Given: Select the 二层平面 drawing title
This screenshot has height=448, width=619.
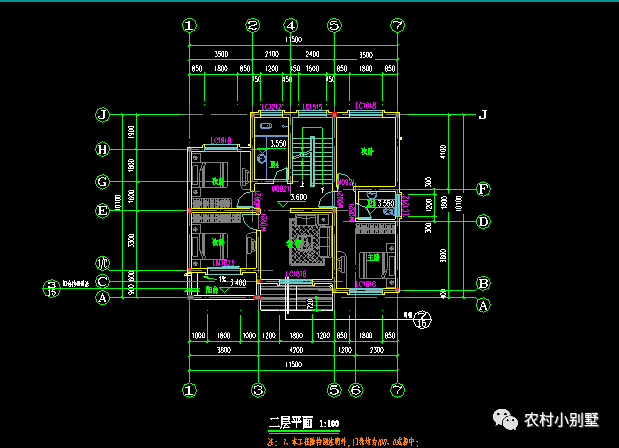Looking at the screenshot, I should (292, 423).
